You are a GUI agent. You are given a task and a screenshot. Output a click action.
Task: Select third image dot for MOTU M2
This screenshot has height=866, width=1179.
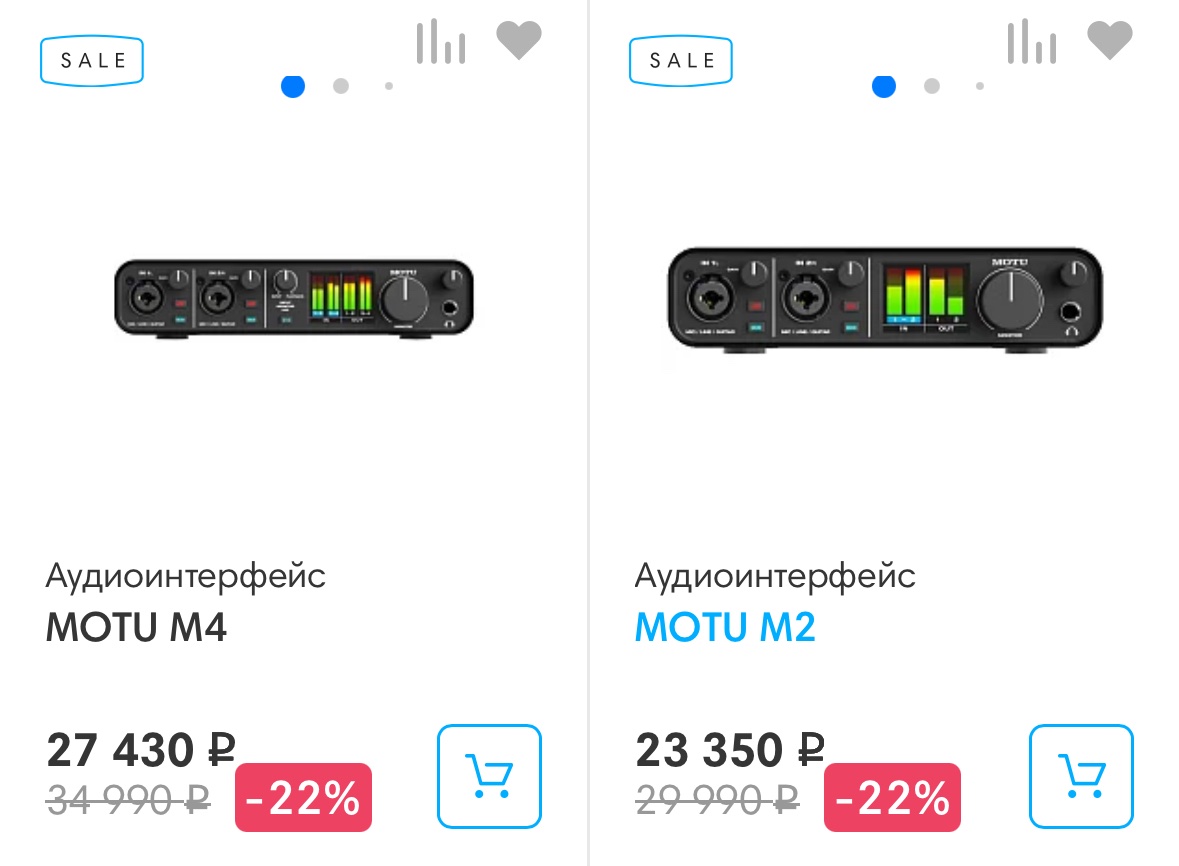(x=980, y=86)
